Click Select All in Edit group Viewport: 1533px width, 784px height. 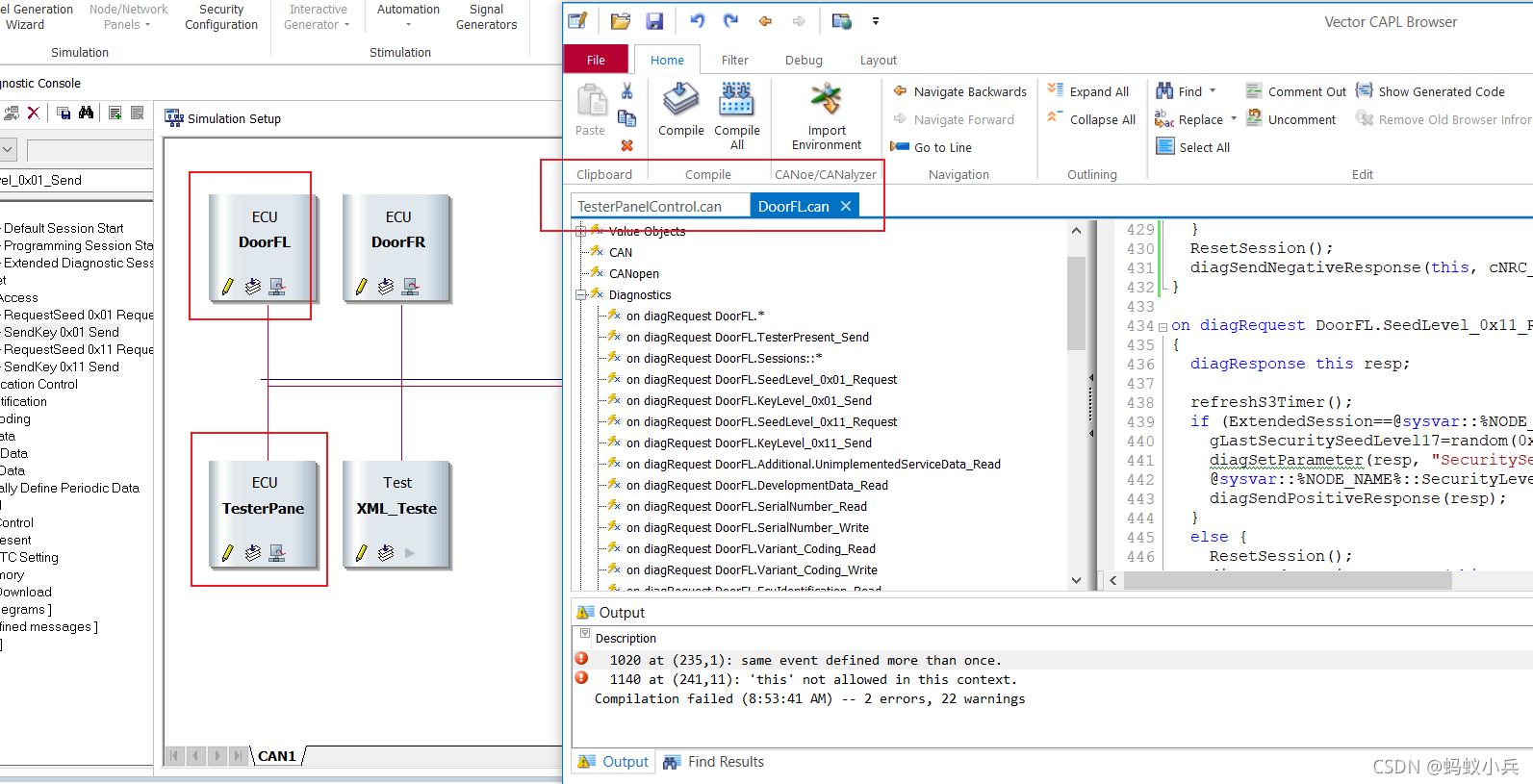pyautogui.click(x=1193, y=147)
